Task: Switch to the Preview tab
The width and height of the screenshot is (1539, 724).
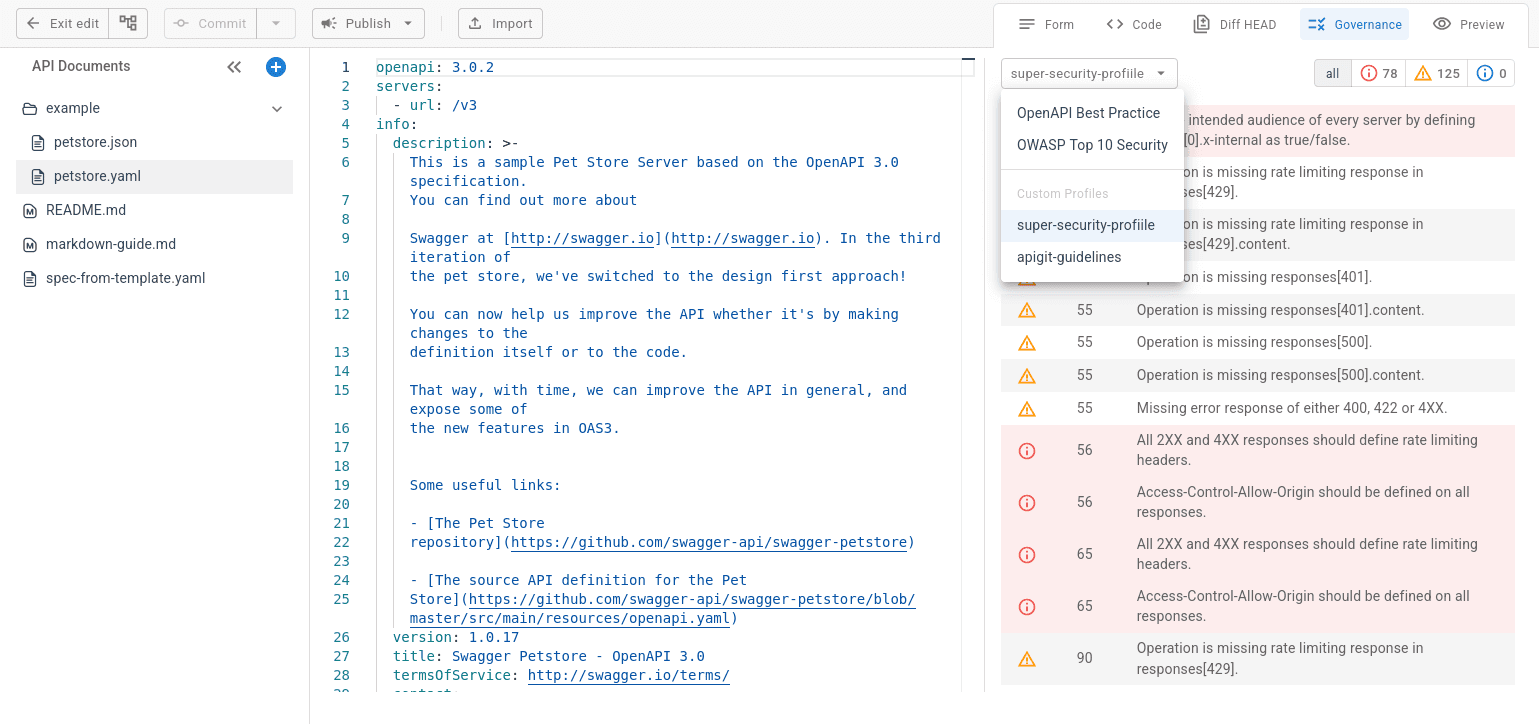Action: [1468, 24]
